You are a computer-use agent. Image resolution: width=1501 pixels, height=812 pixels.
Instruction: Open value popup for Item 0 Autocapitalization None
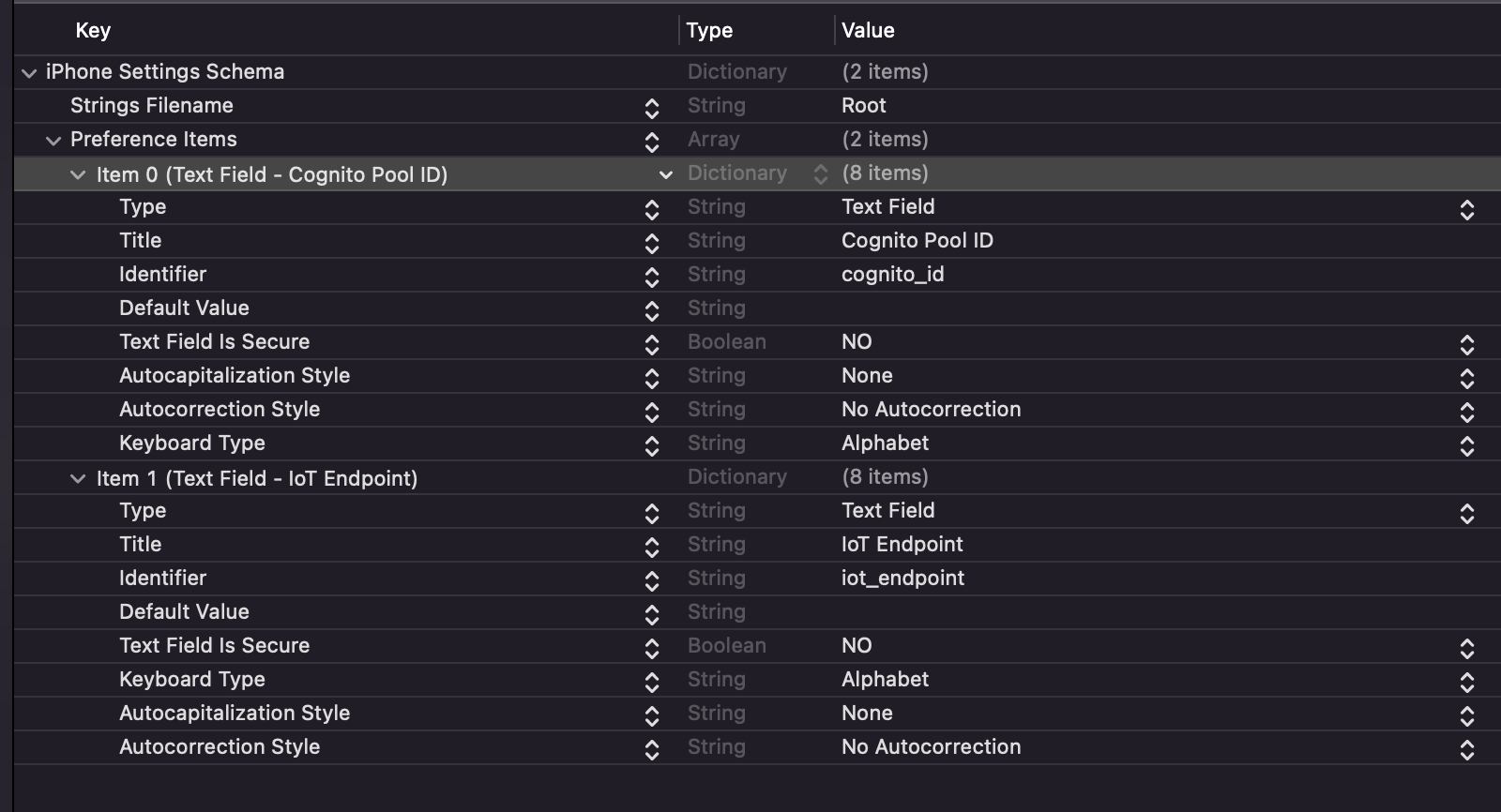point(1467,378)
